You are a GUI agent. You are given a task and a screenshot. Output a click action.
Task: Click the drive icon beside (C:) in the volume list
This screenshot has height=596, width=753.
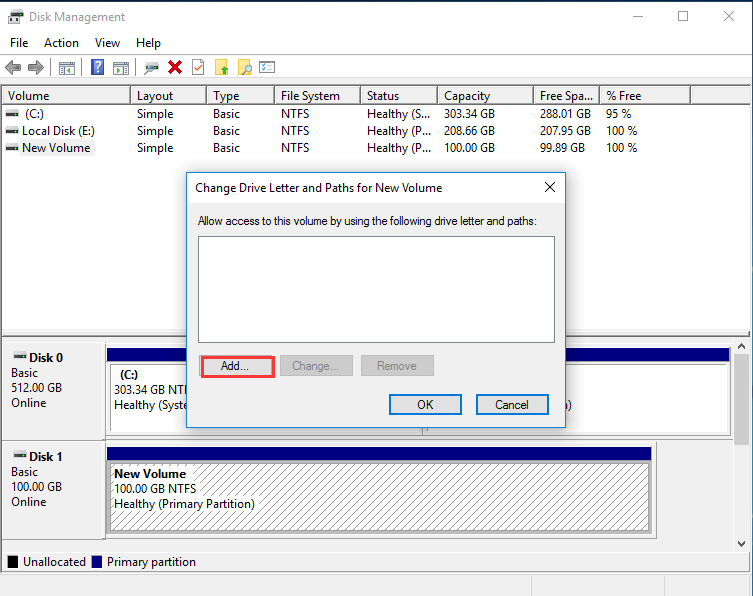point(12,114)
